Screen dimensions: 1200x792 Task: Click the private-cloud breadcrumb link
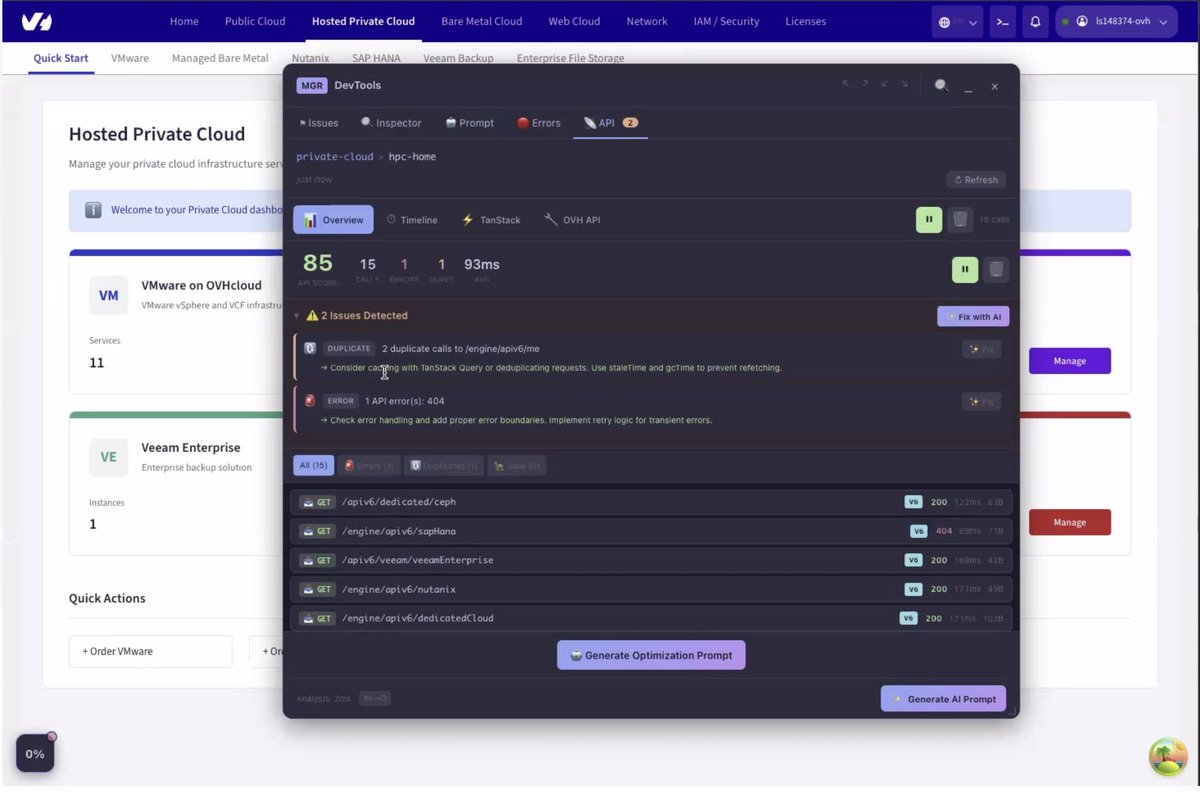pos(334,157)
